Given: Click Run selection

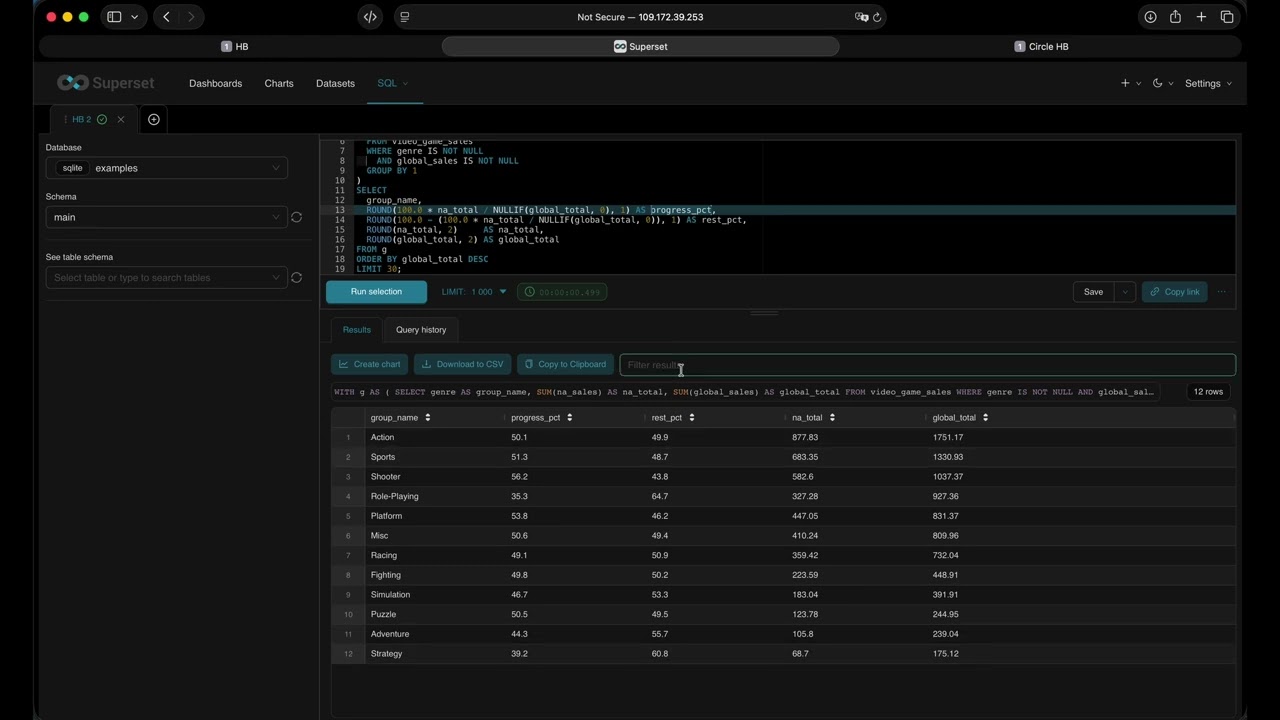Looking at the screenshot, I should (376, 292).
